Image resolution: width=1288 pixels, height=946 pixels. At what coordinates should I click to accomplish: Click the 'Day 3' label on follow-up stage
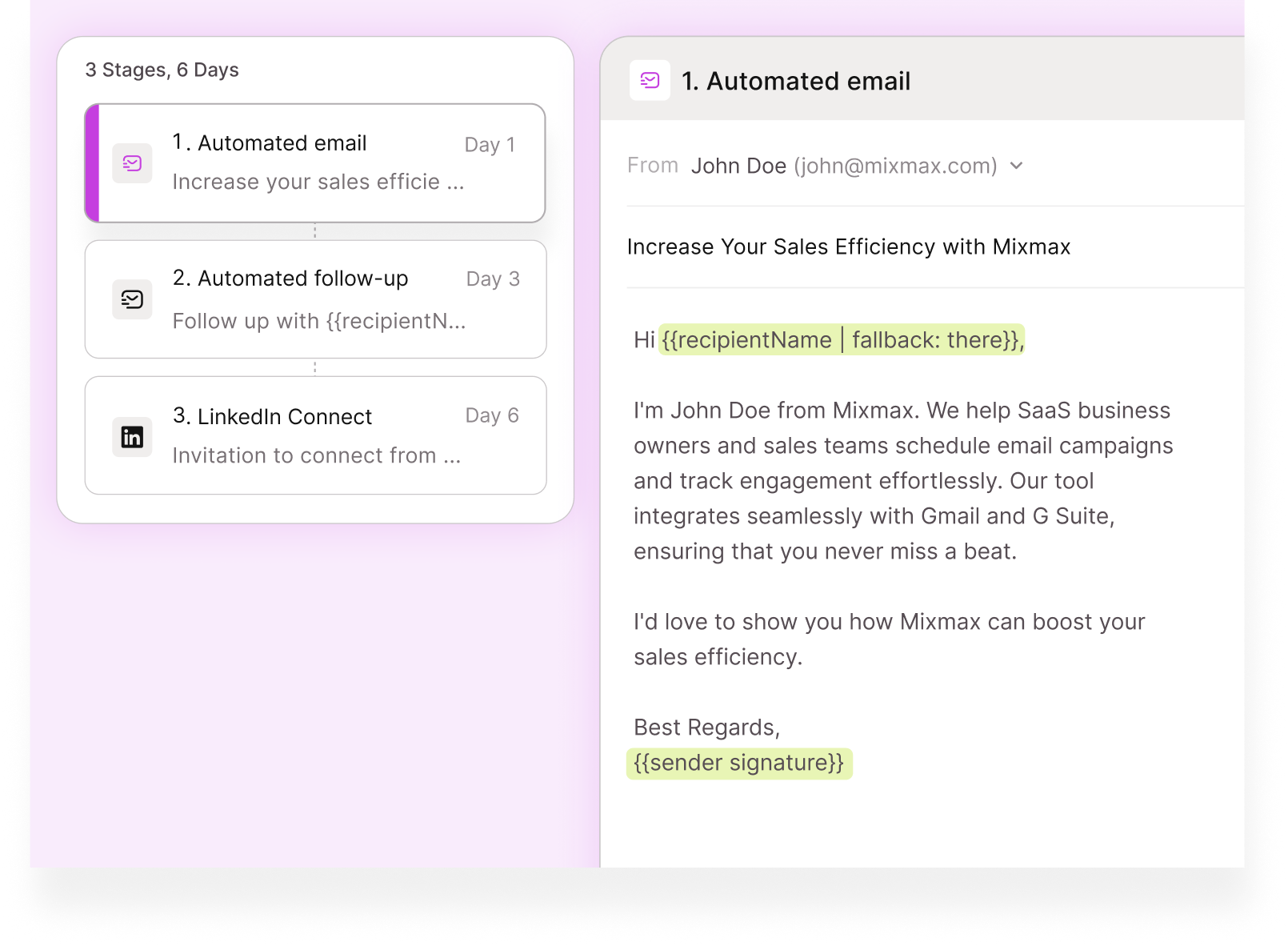pos(493,279)
